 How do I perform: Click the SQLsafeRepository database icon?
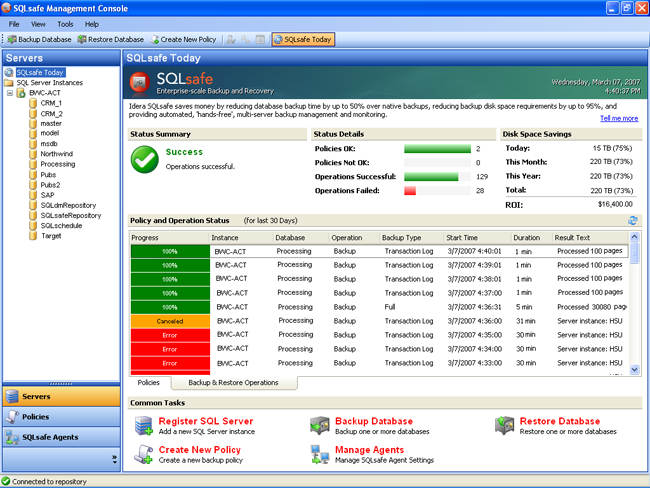33,215
